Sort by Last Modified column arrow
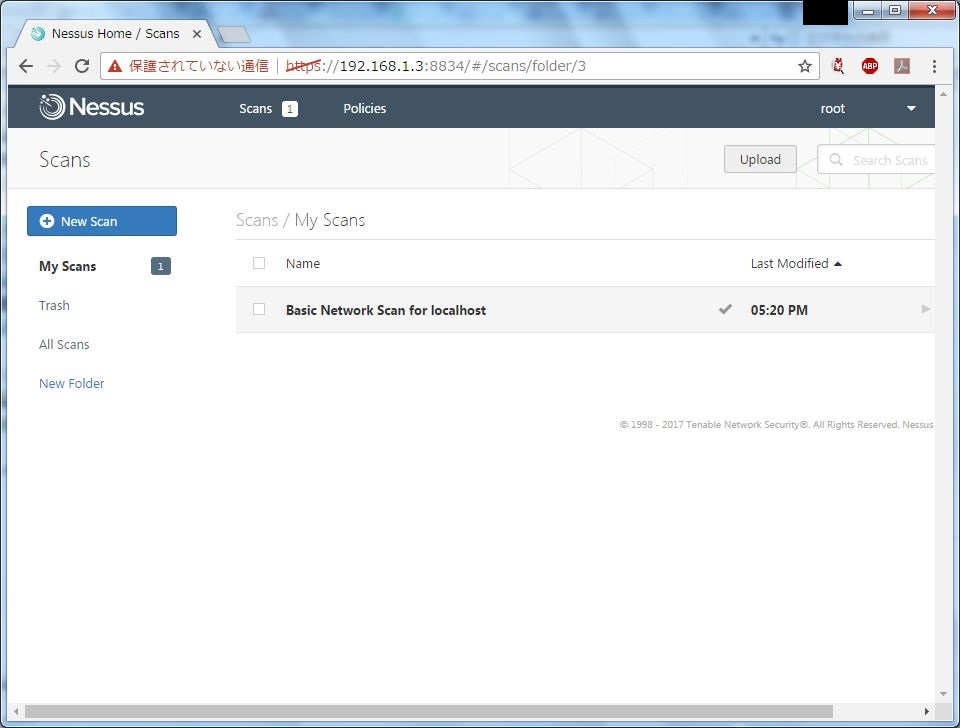This screenshot has width=960, height=728. point(838,264)
